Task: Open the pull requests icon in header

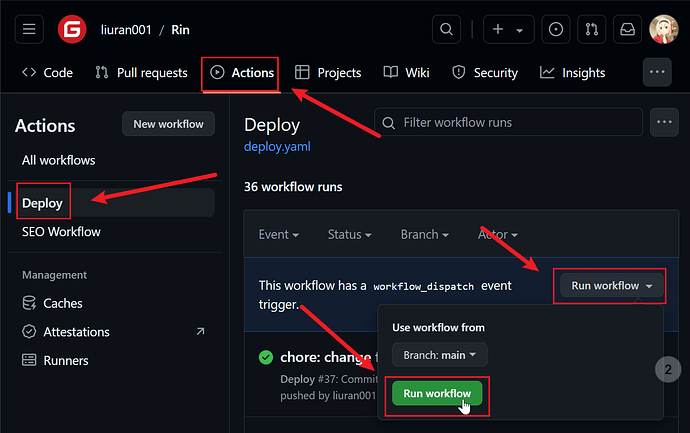Action: pyautogui.click(x=592, y=29)
